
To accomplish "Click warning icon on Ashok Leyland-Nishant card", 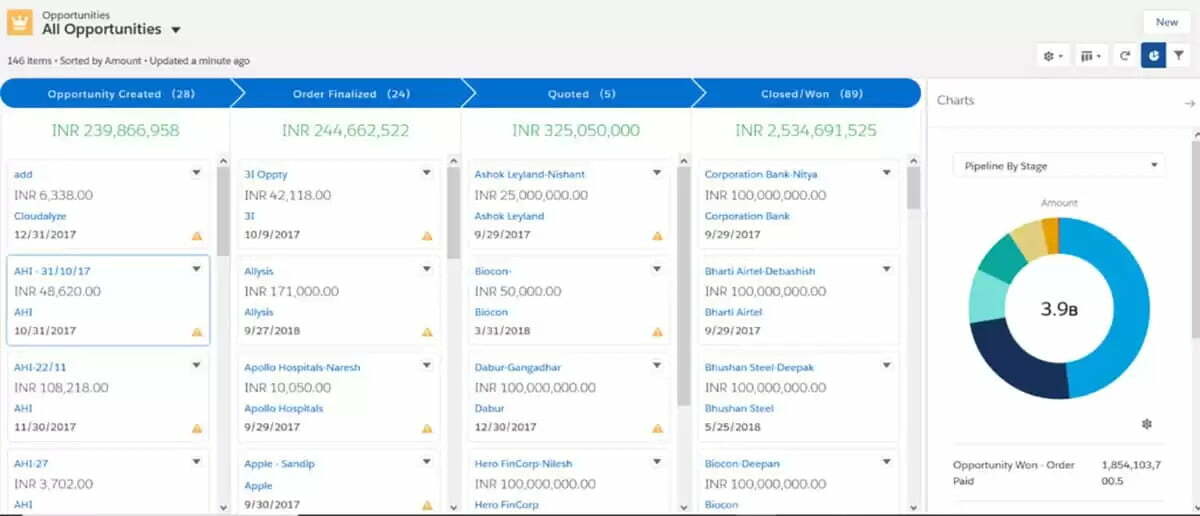I will [x=657, y=236].
